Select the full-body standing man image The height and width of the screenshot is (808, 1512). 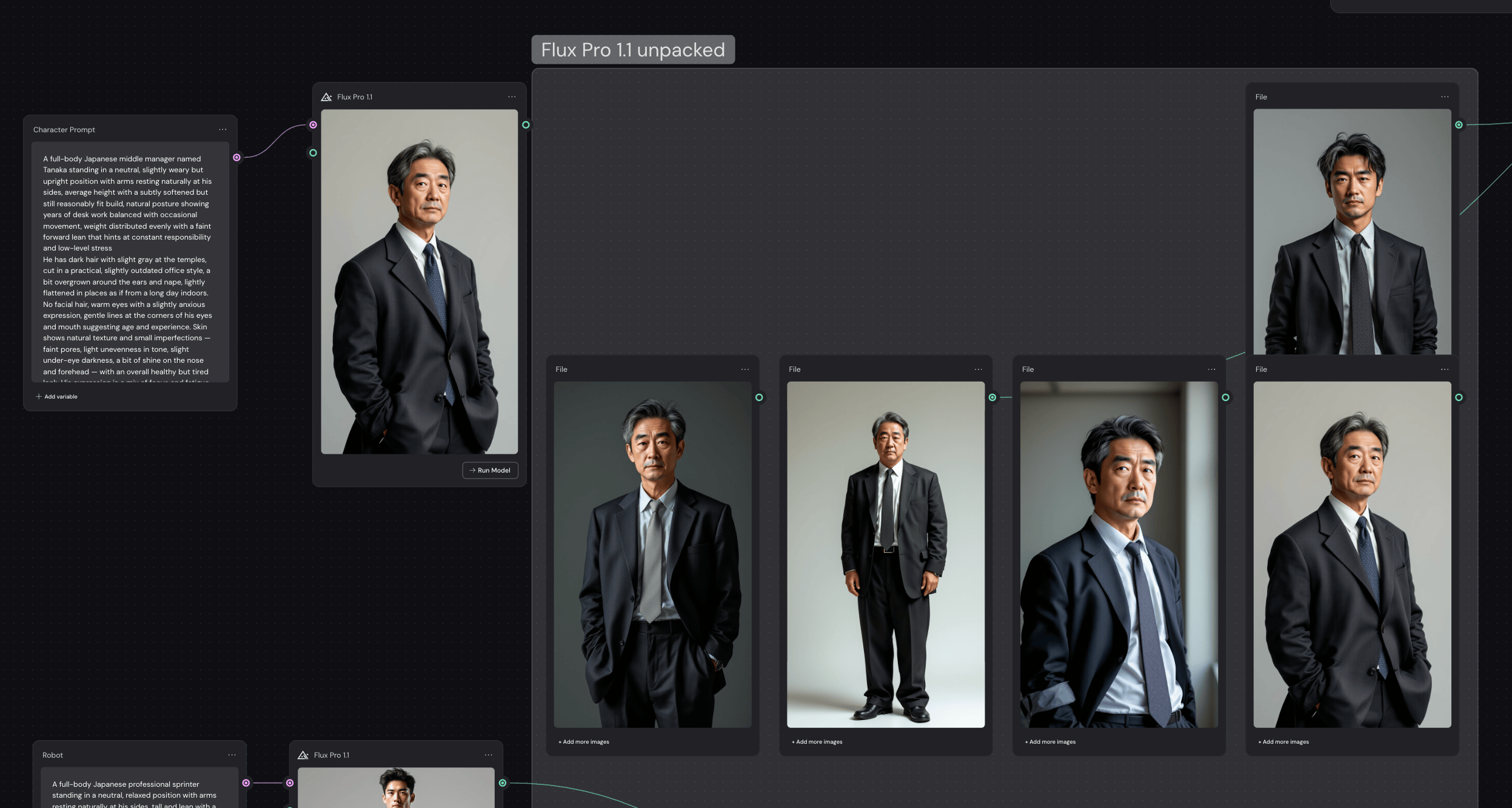click(886, 554)
